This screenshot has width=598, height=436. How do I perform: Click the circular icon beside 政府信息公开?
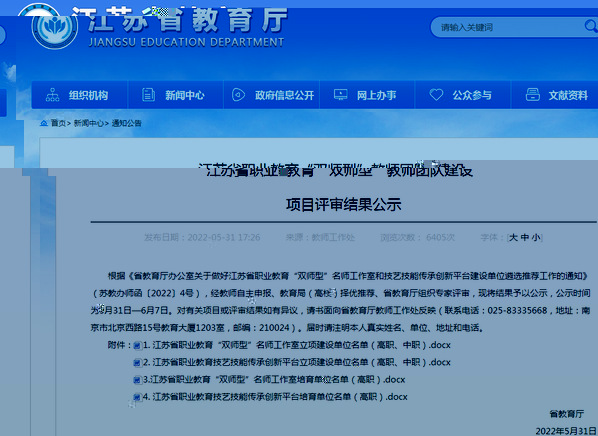(x=238, y=95)
